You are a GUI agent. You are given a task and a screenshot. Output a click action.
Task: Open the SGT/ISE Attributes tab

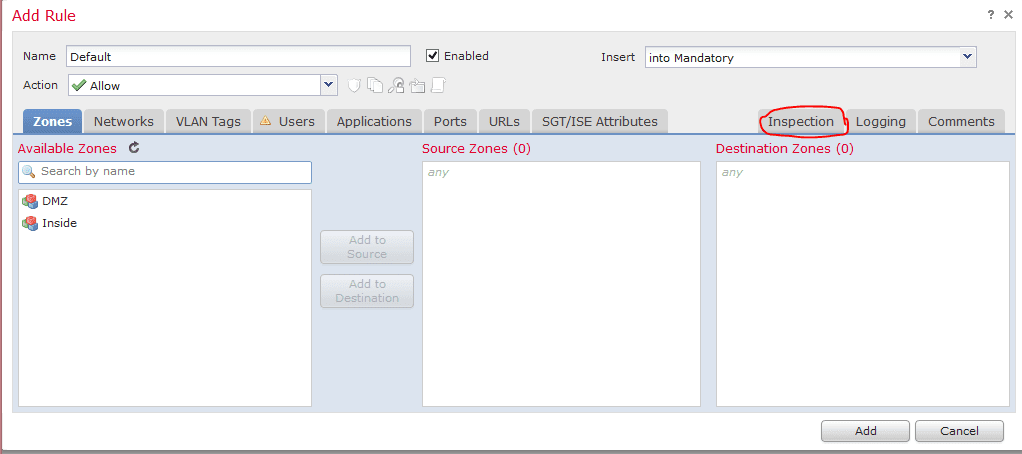coord(600,121)
